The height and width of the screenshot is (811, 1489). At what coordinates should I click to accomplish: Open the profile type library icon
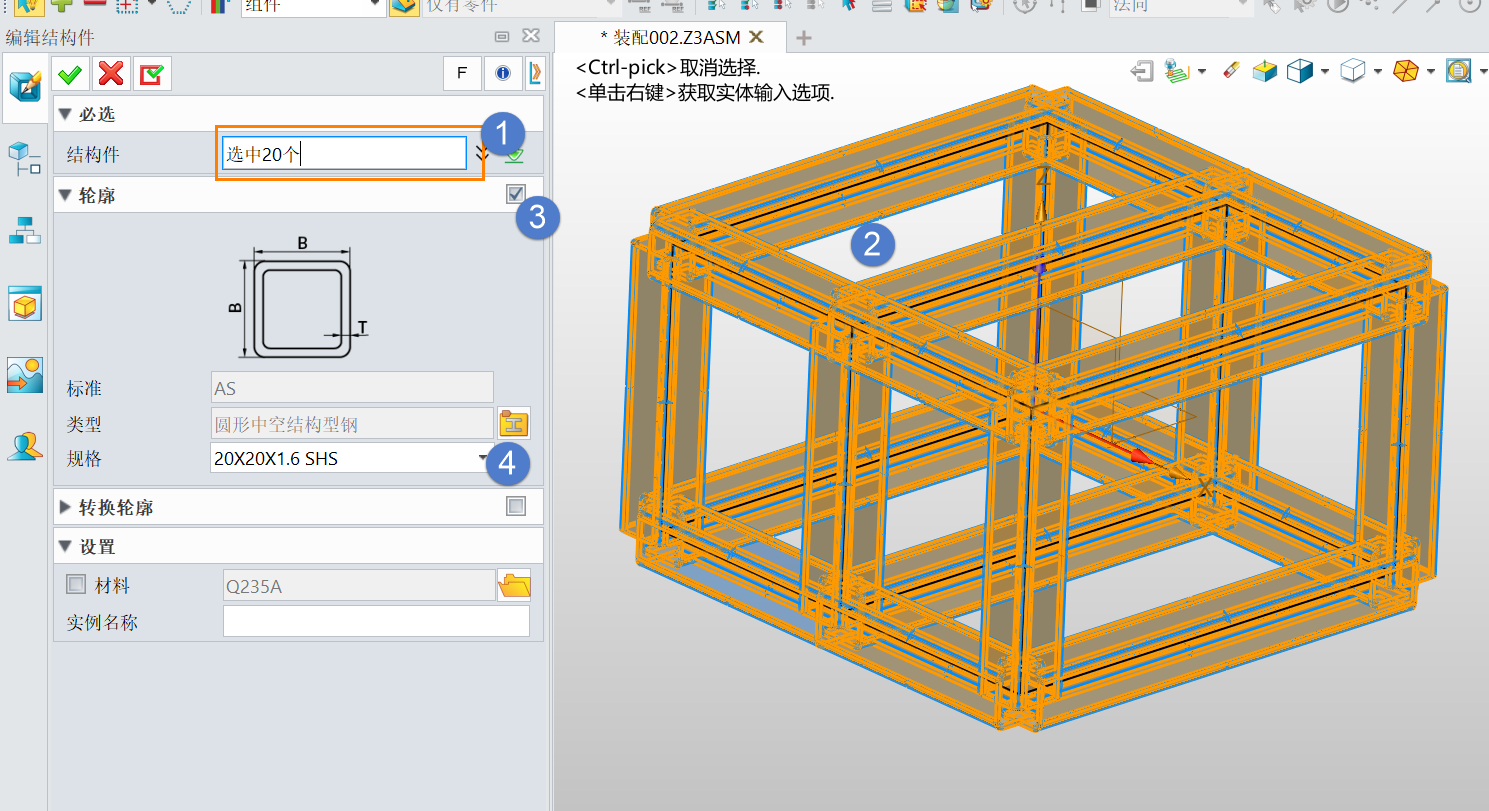[x=514, y=423]
